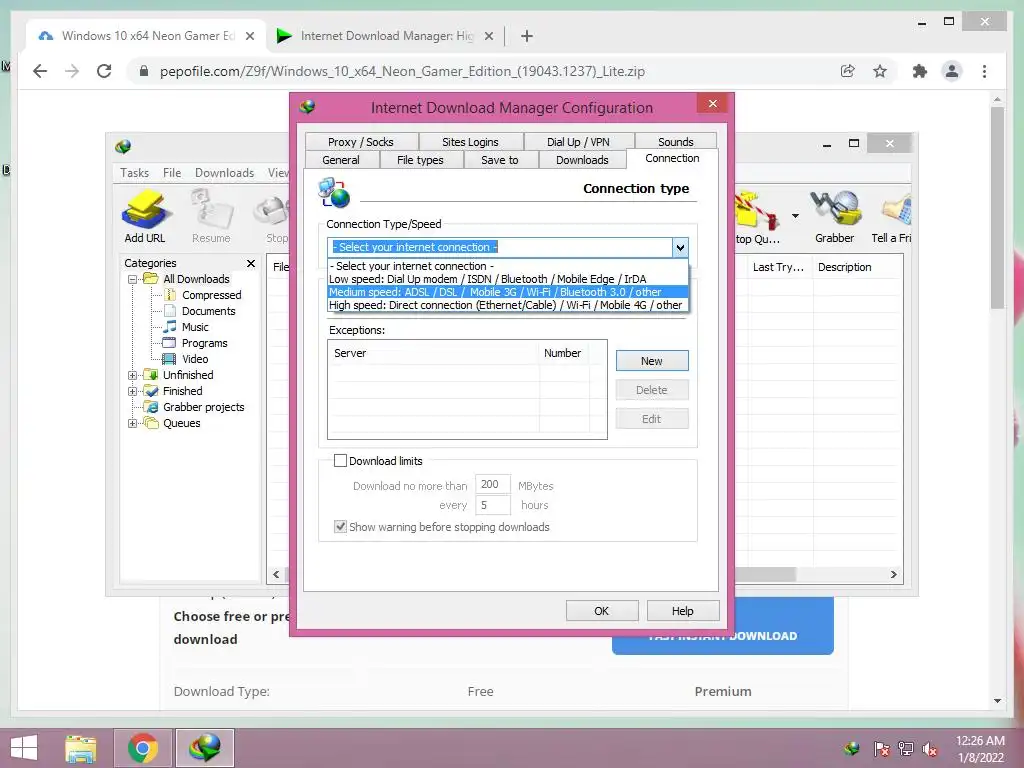Open the File menu in IDM
1024x768 pixels.
point(172,172)
